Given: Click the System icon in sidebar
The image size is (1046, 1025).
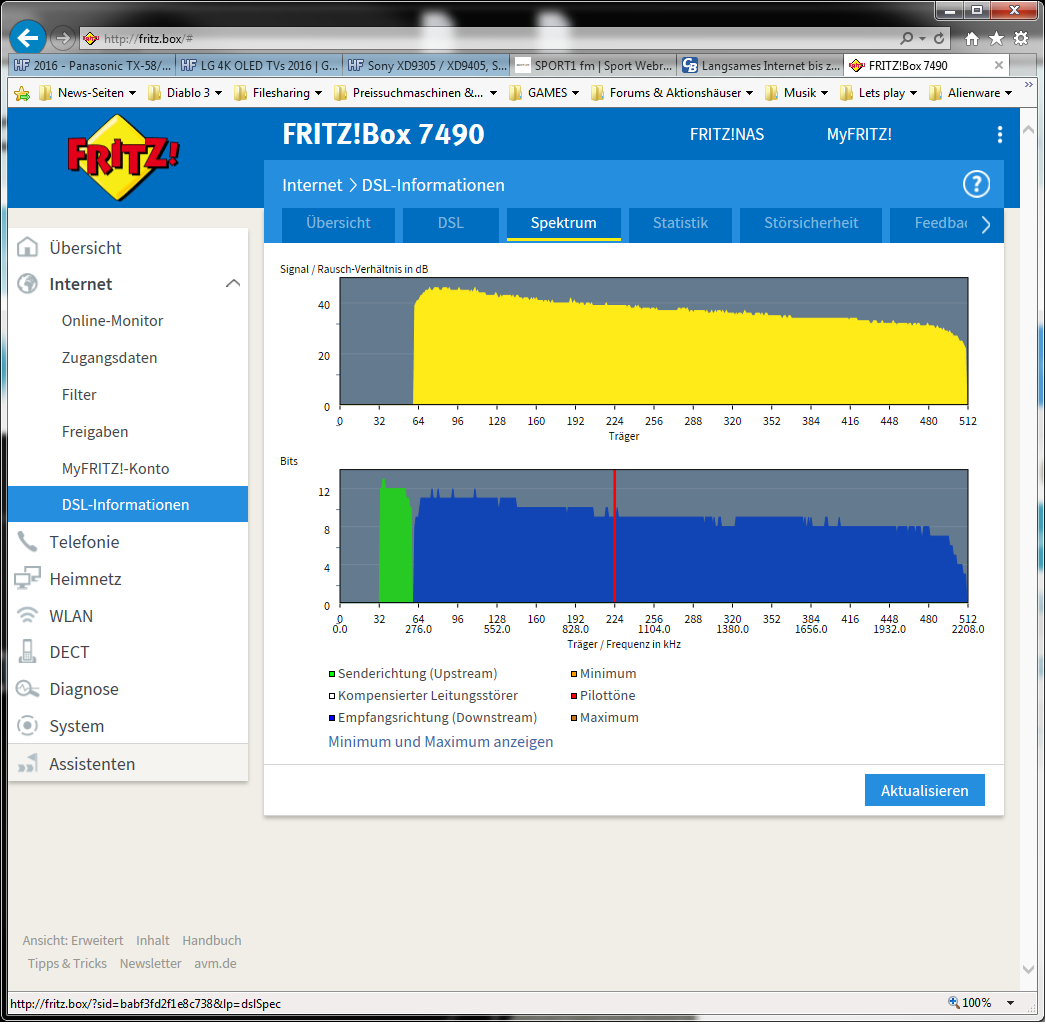Looking at the screenshot, I should 27,726.
